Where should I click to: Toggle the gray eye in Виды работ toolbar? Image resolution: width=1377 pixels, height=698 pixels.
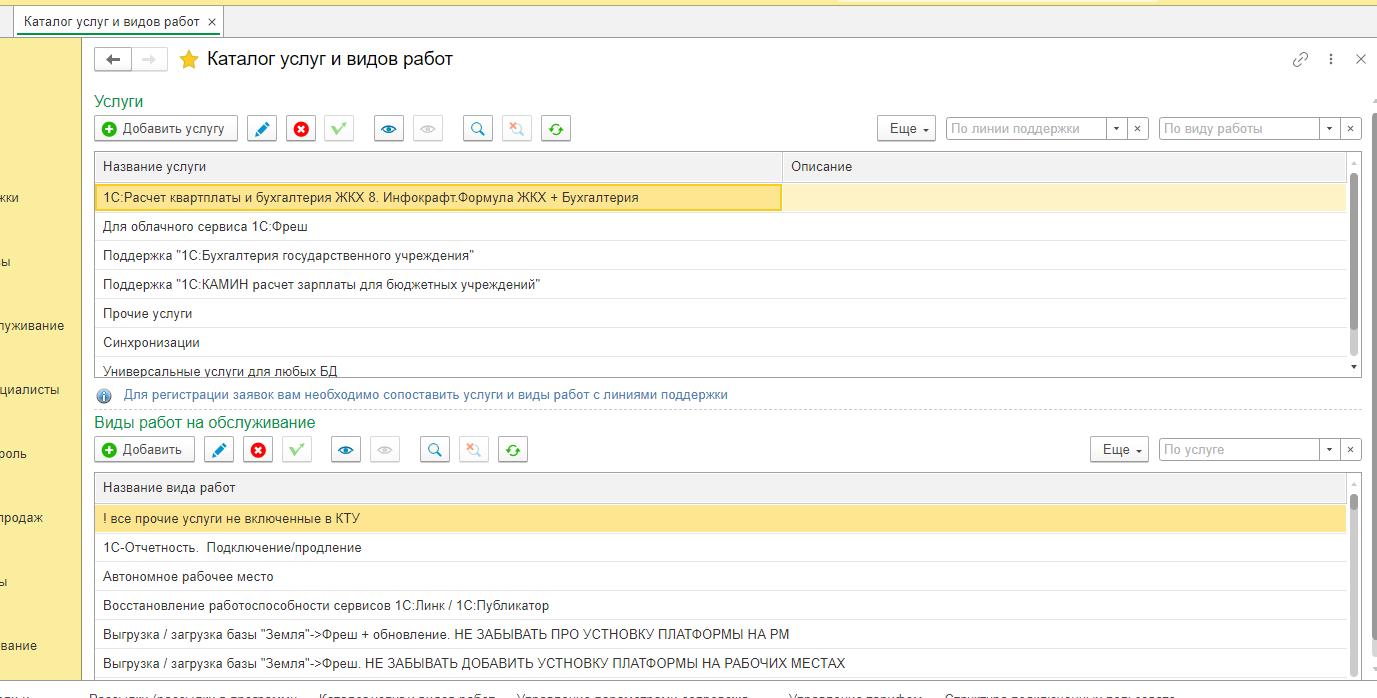point(385,450)
